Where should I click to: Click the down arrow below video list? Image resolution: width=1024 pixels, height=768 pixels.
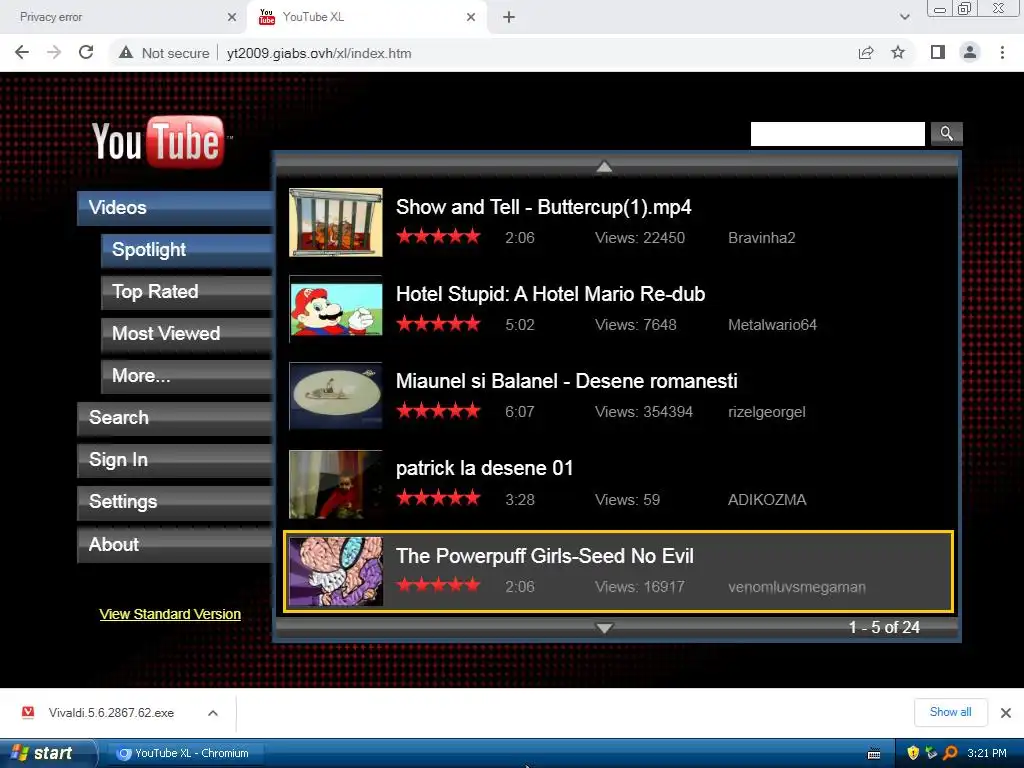[x=604, y=628]
